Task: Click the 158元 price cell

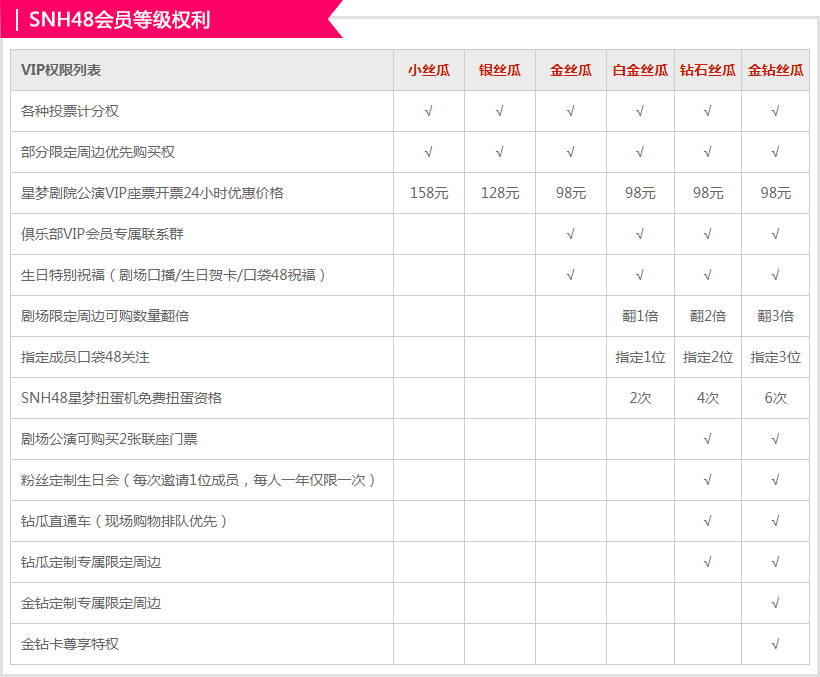Action: (x=429, y=193)
